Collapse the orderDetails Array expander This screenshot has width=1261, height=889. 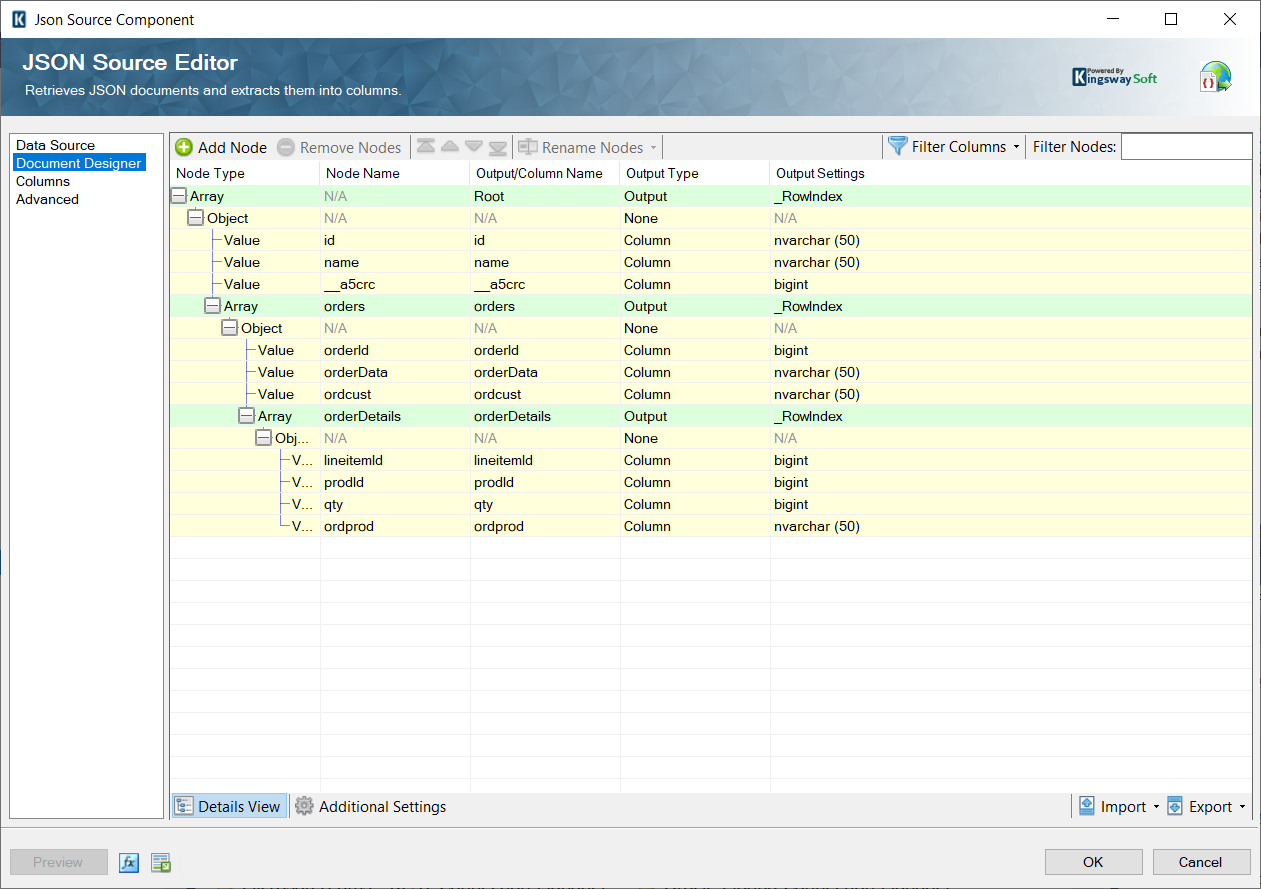tap(246, 415)
